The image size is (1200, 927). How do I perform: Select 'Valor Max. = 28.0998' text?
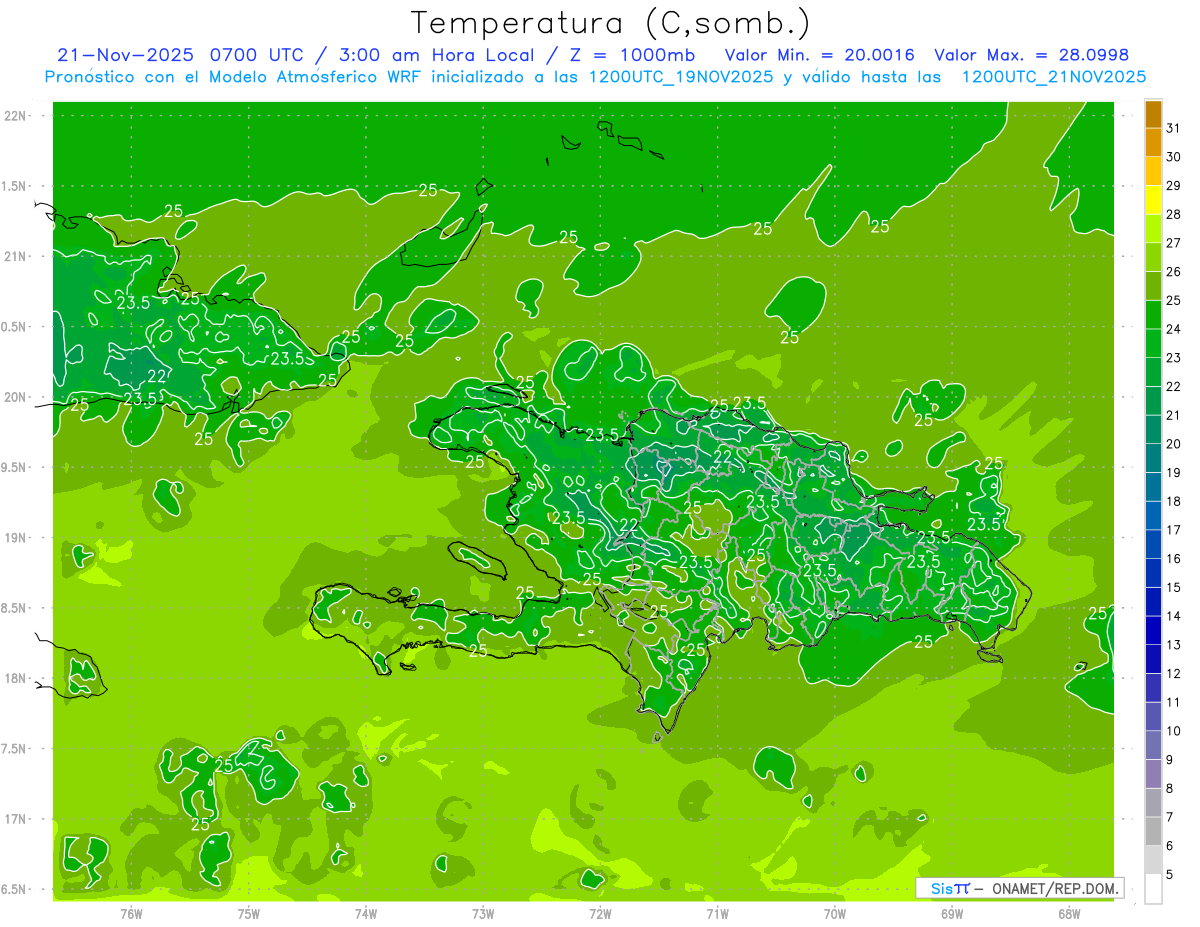(1031, 55)
